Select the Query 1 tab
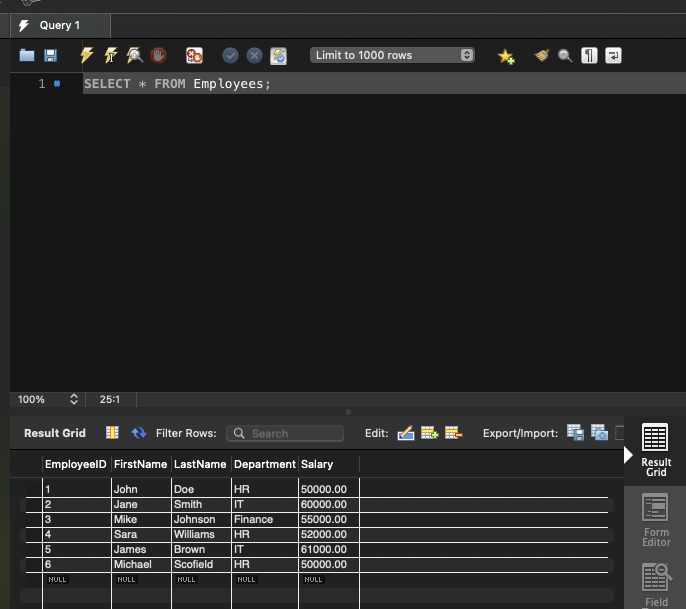 click(x=58, y=25)
